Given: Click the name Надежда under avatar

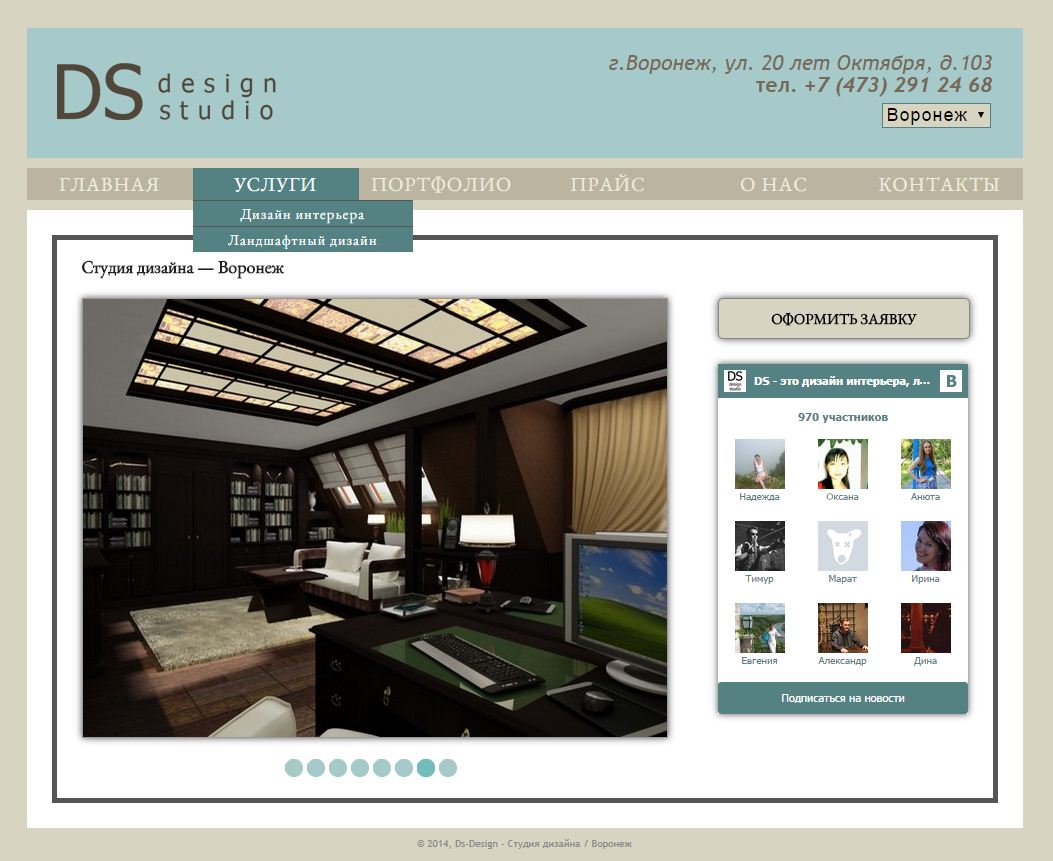Looking at the screenshot, I should [x=760, y=497].
